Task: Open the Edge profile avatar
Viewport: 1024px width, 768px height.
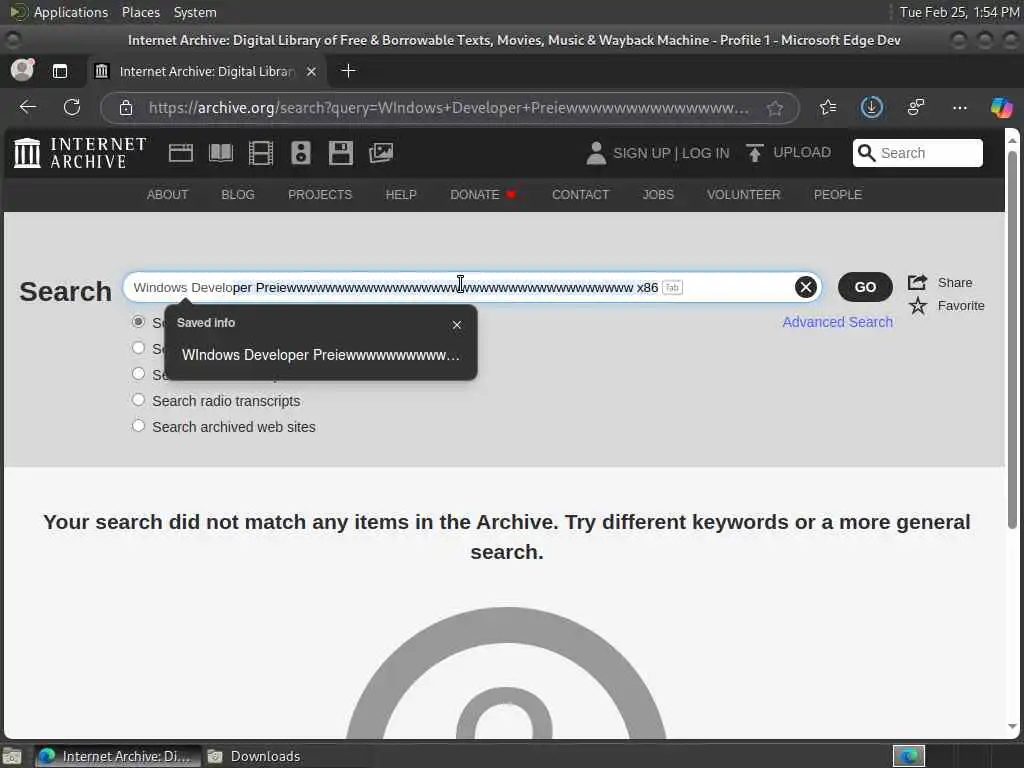Action: point(22,70)
